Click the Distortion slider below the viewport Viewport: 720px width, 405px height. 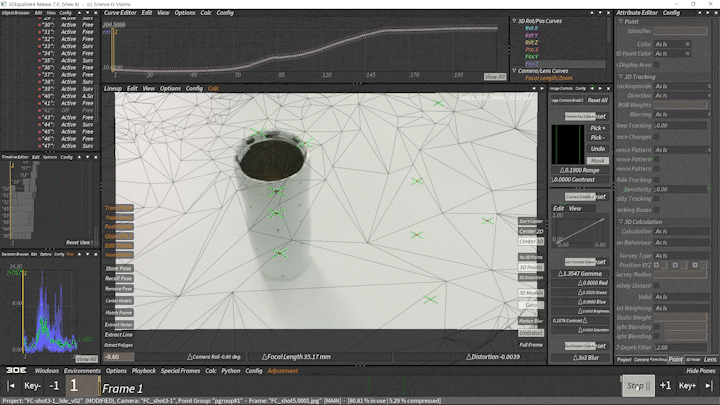(x=469, y=357)
